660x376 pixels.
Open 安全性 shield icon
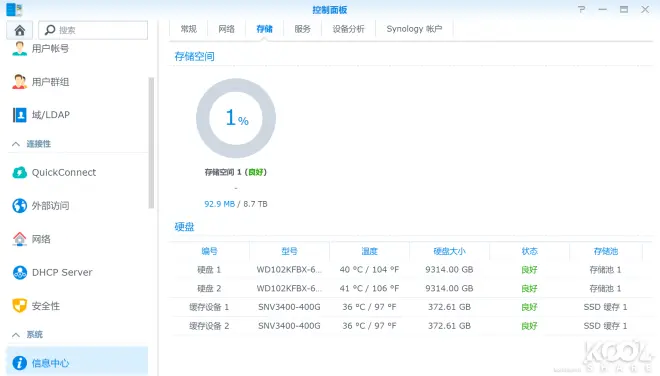(19, 306)
